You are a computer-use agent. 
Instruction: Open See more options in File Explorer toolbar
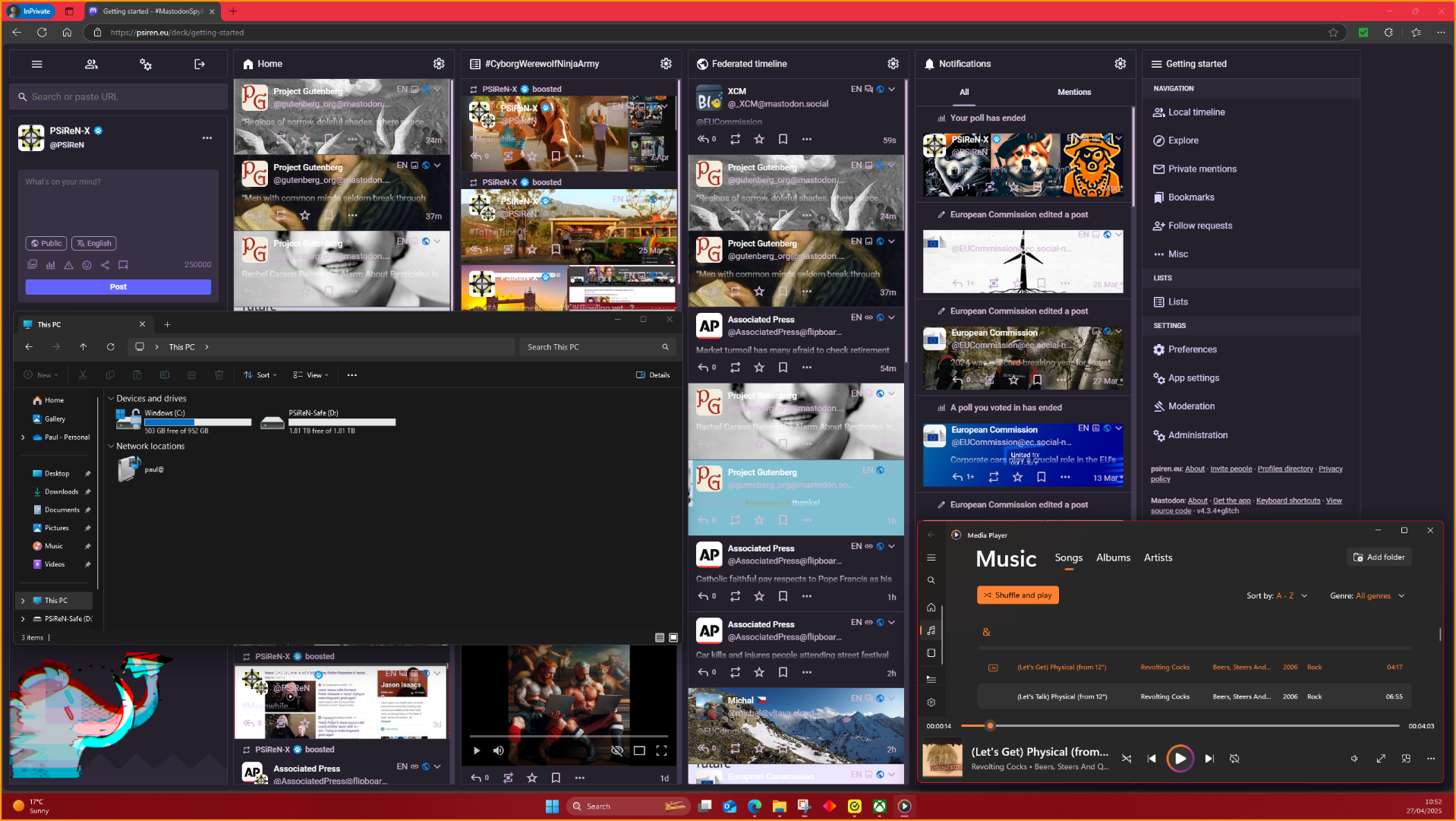pos(351,375)
